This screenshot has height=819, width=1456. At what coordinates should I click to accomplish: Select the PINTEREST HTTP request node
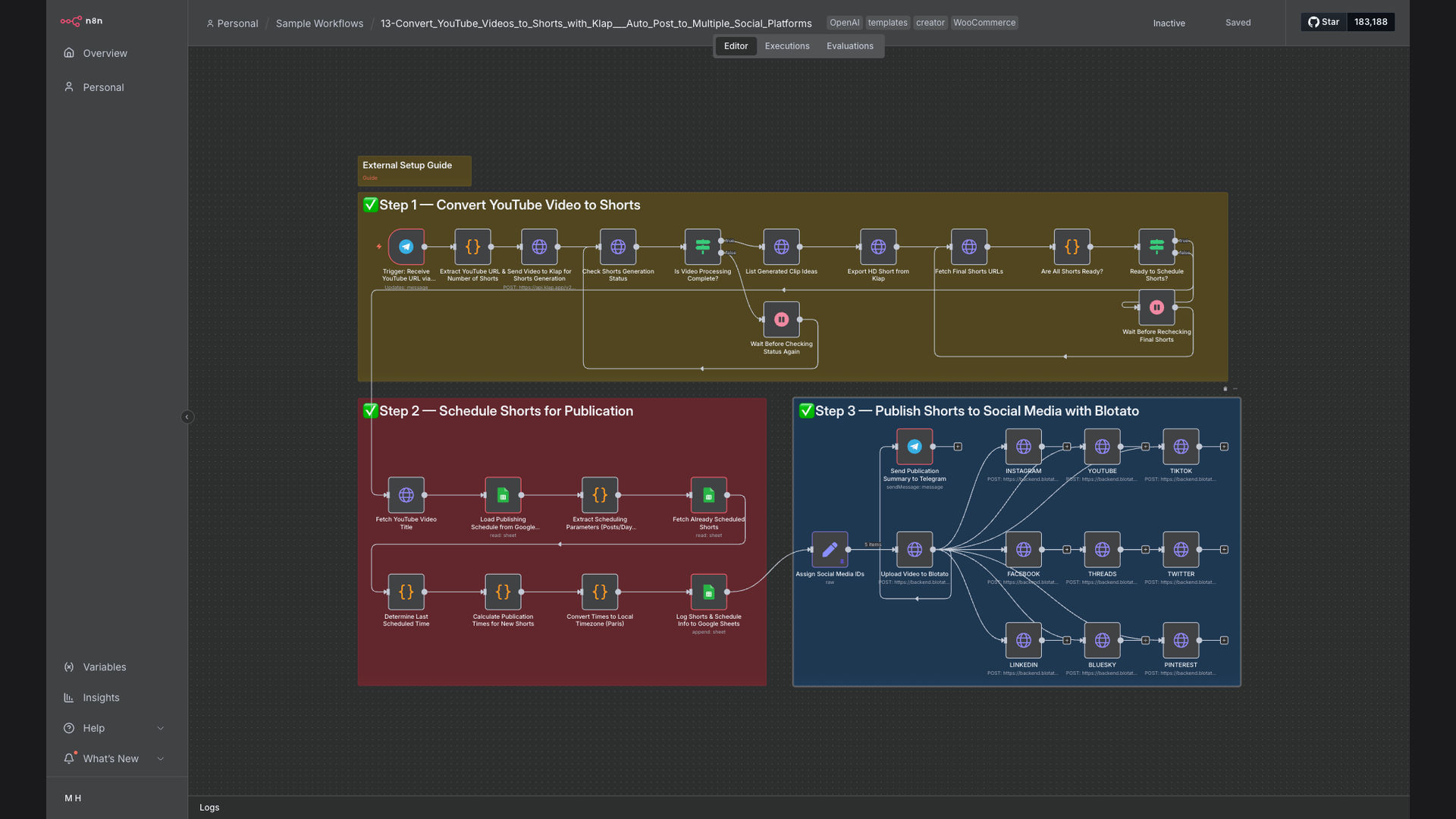(1181, 641)
